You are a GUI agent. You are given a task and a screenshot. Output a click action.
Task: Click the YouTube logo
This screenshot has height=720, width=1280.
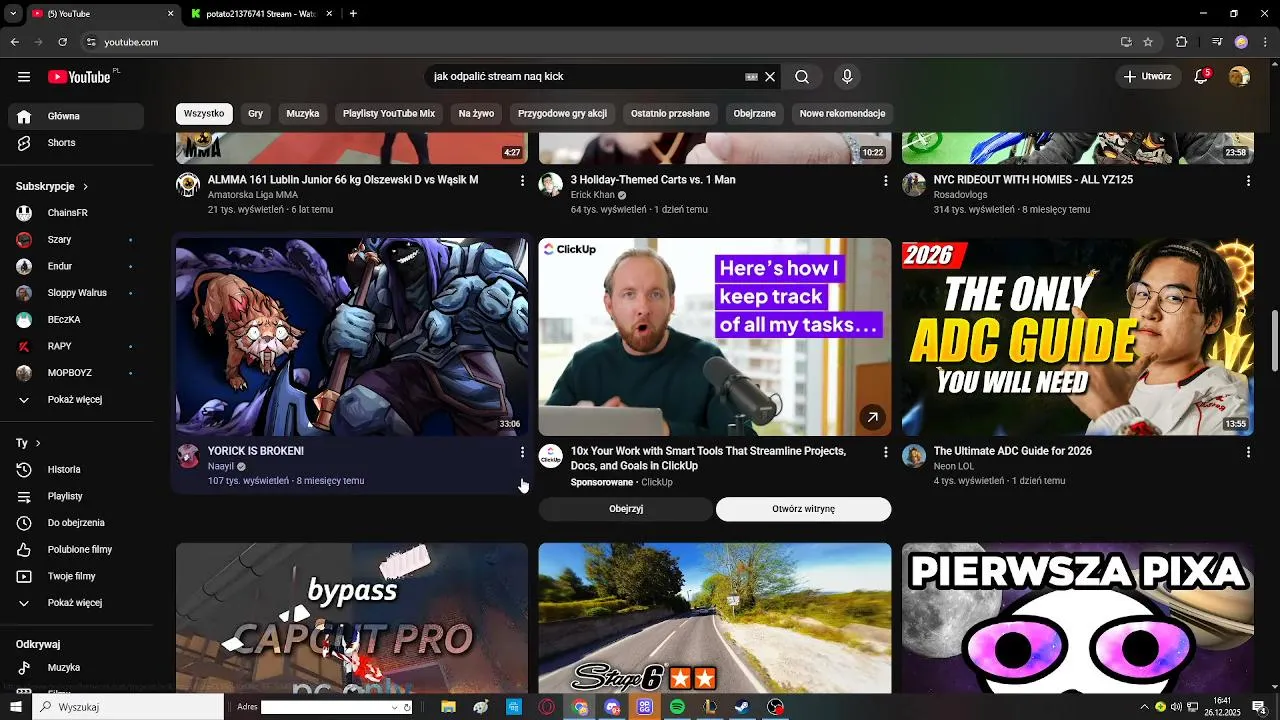pos(79,77)
